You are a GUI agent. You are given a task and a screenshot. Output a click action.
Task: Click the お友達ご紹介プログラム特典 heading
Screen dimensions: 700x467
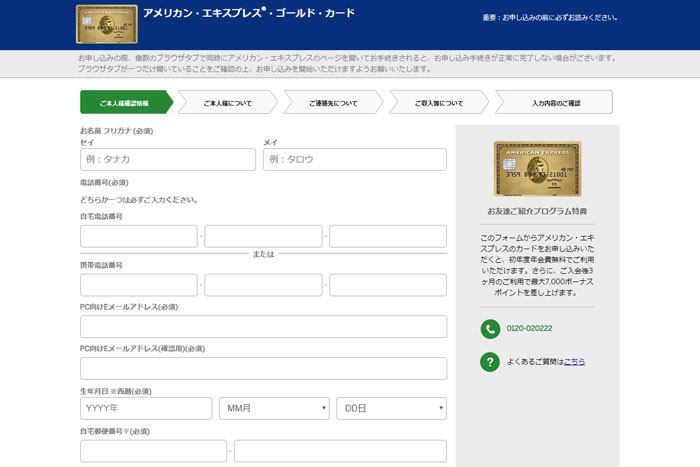click(537, 211)
